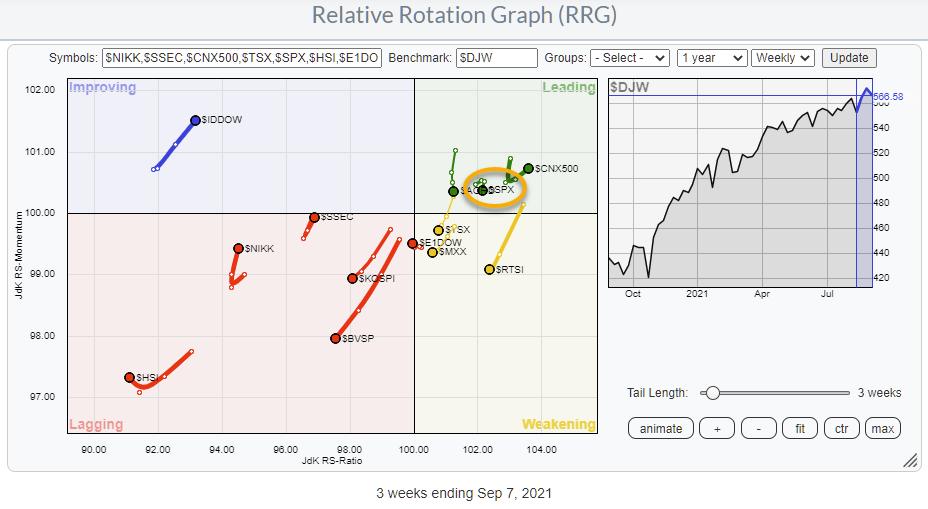
Task: Click the $KOSPI red data point
Action: click(352, 278)
